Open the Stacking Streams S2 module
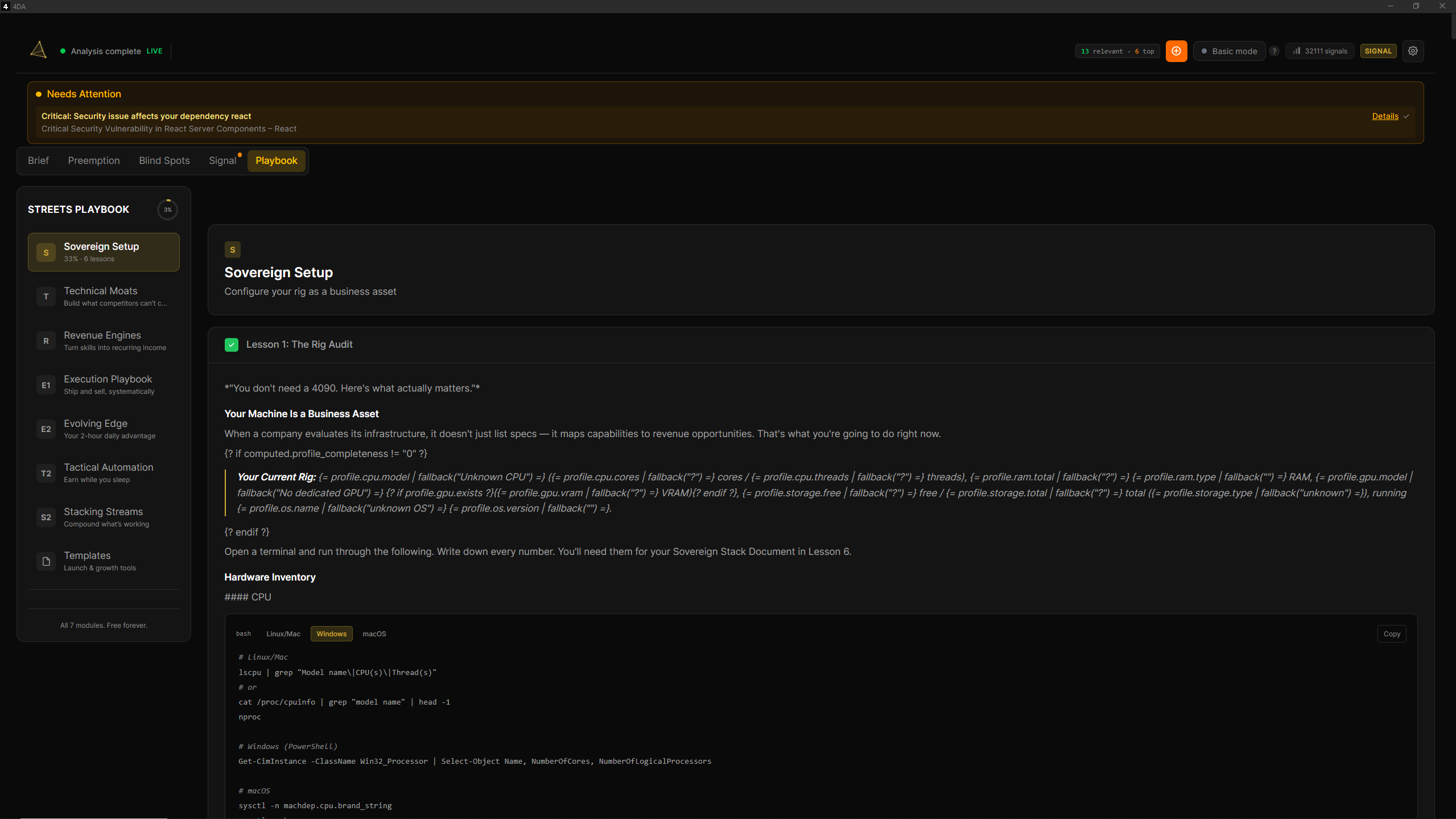The image size is (1456, 819). coord(104,517)
